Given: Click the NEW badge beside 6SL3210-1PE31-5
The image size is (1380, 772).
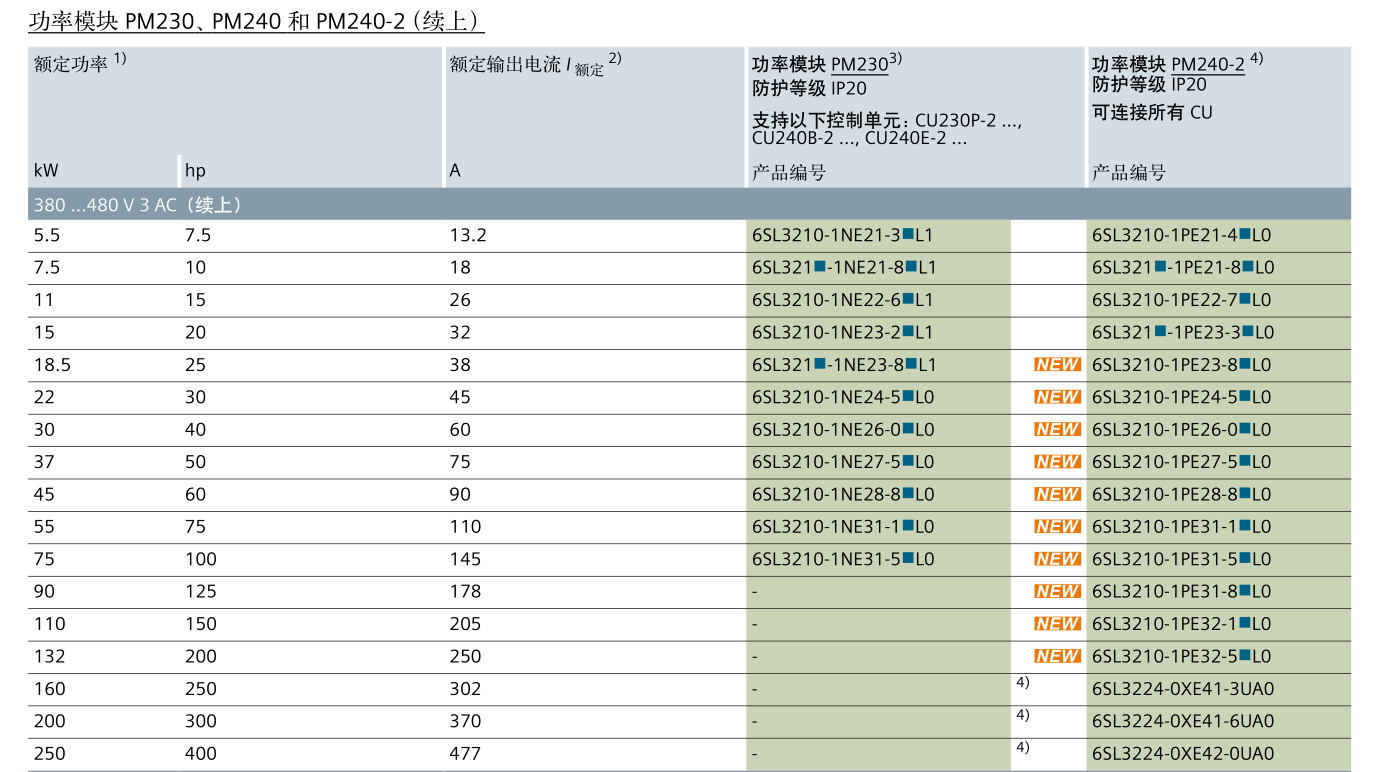Looking at the screenshot, I should (x=1057, y=559).
